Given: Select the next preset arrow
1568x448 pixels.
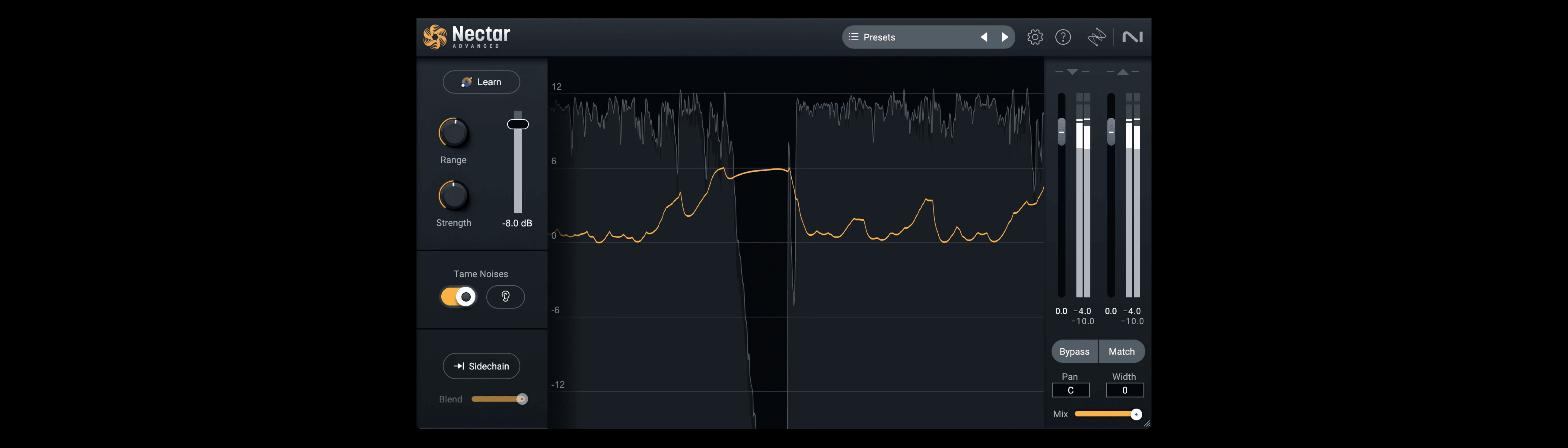Looking at the screenshot, I should pos(1005,36).
